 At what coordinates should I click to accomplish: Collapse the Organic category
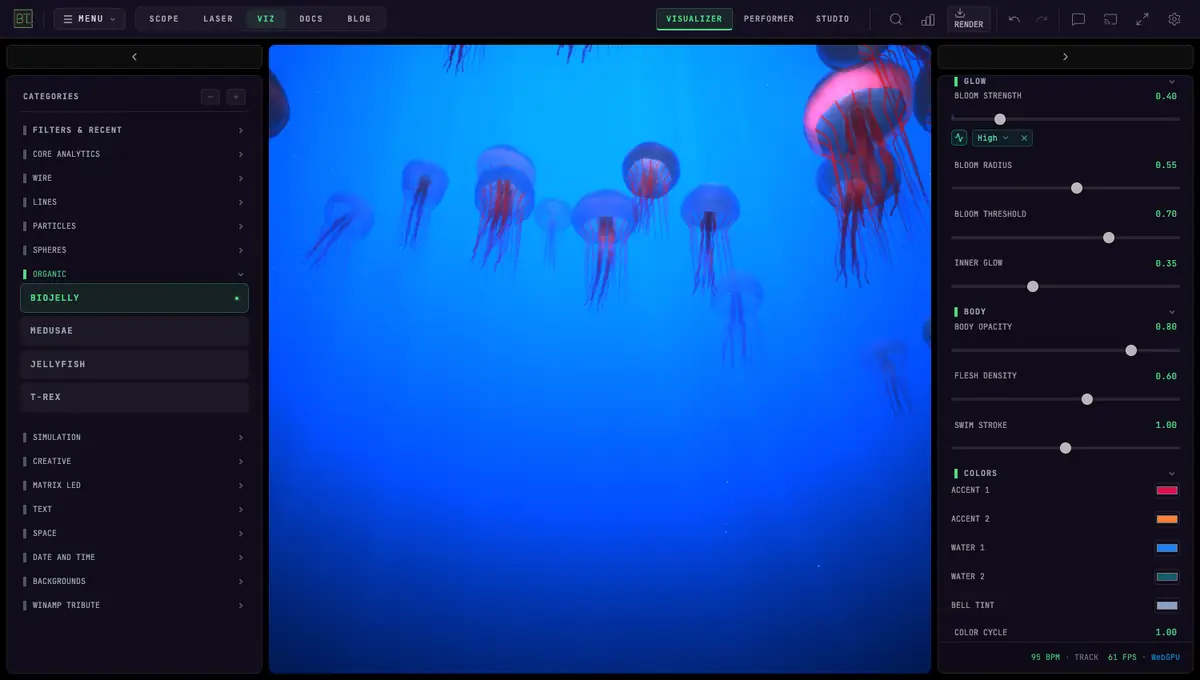[134, 274]
